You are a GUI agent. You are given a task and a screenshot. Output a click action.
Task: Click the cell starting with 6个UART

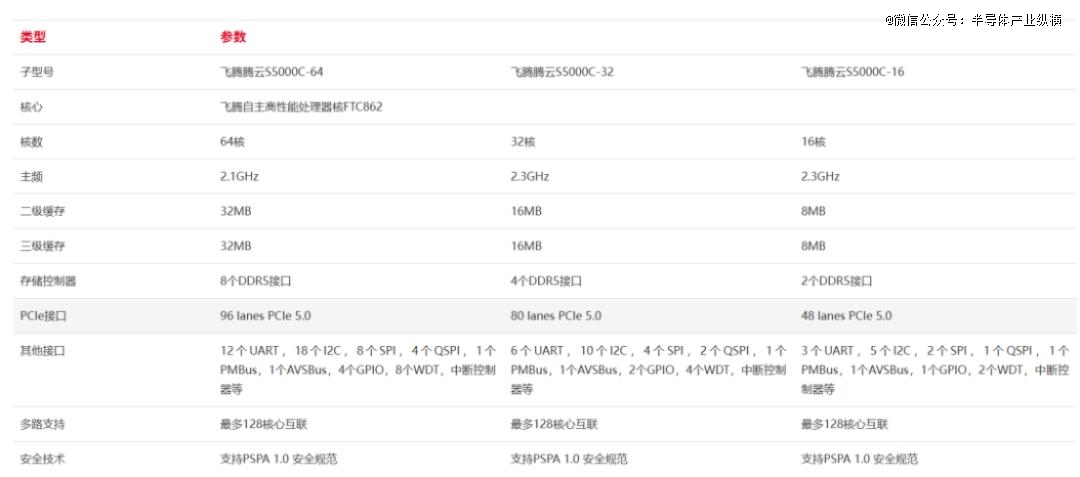point(649,370)
